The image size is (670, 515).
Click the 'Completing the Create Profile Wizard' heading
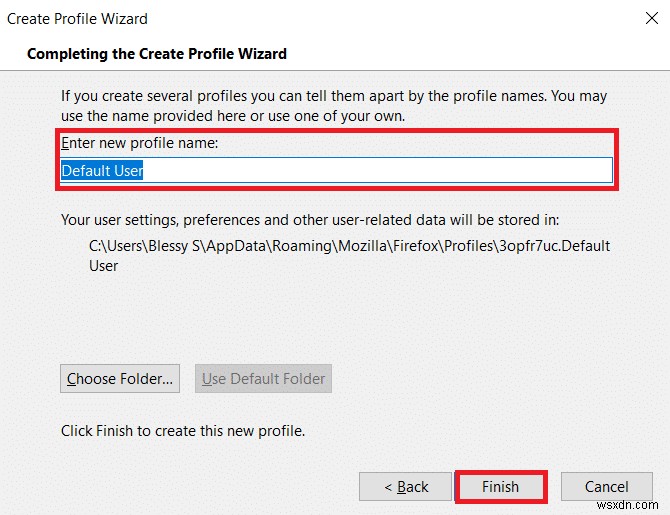coord(158,53)
